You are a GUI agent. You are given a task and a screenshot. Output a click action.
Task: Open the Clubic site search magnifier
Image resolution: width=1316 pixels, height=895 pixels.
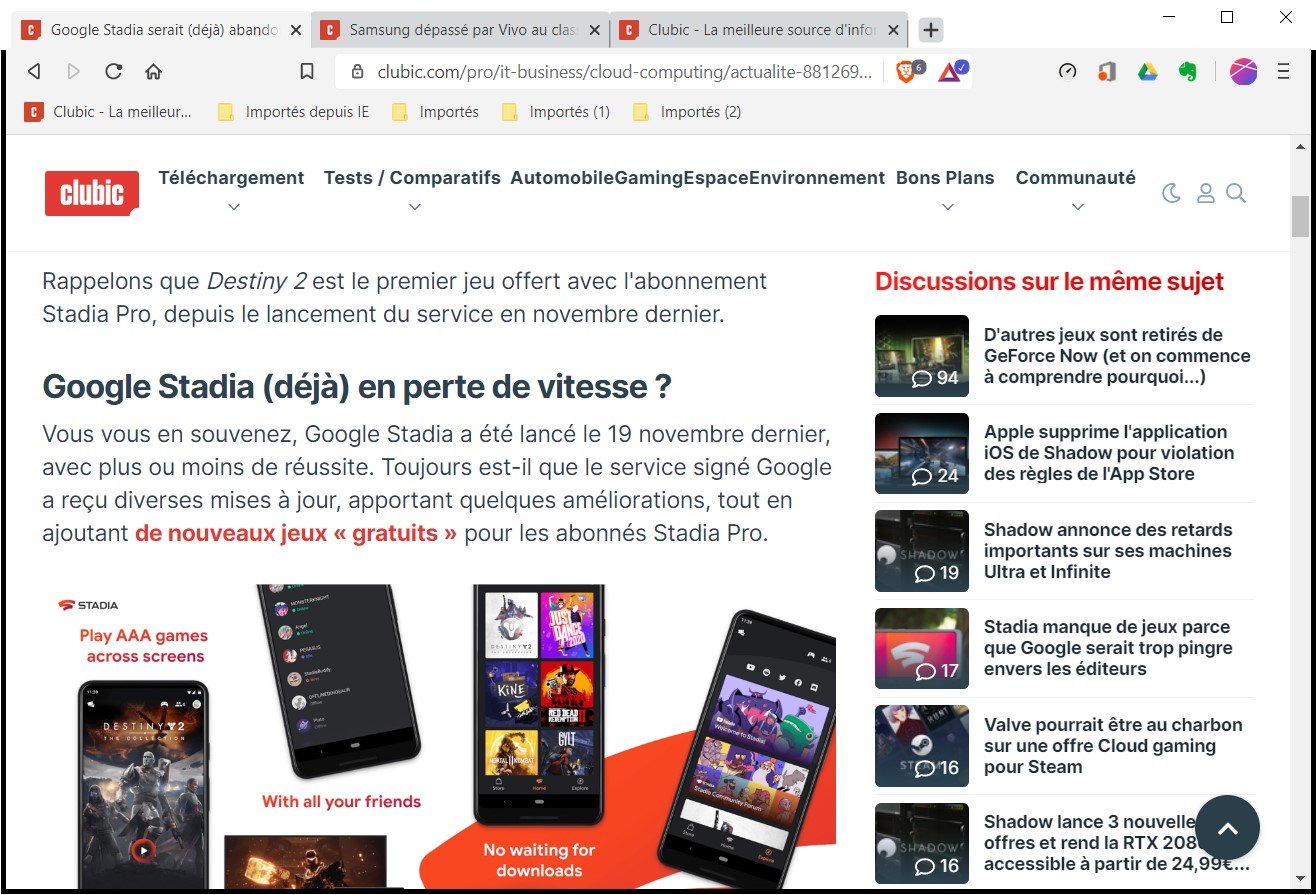tap(1237, 193)
